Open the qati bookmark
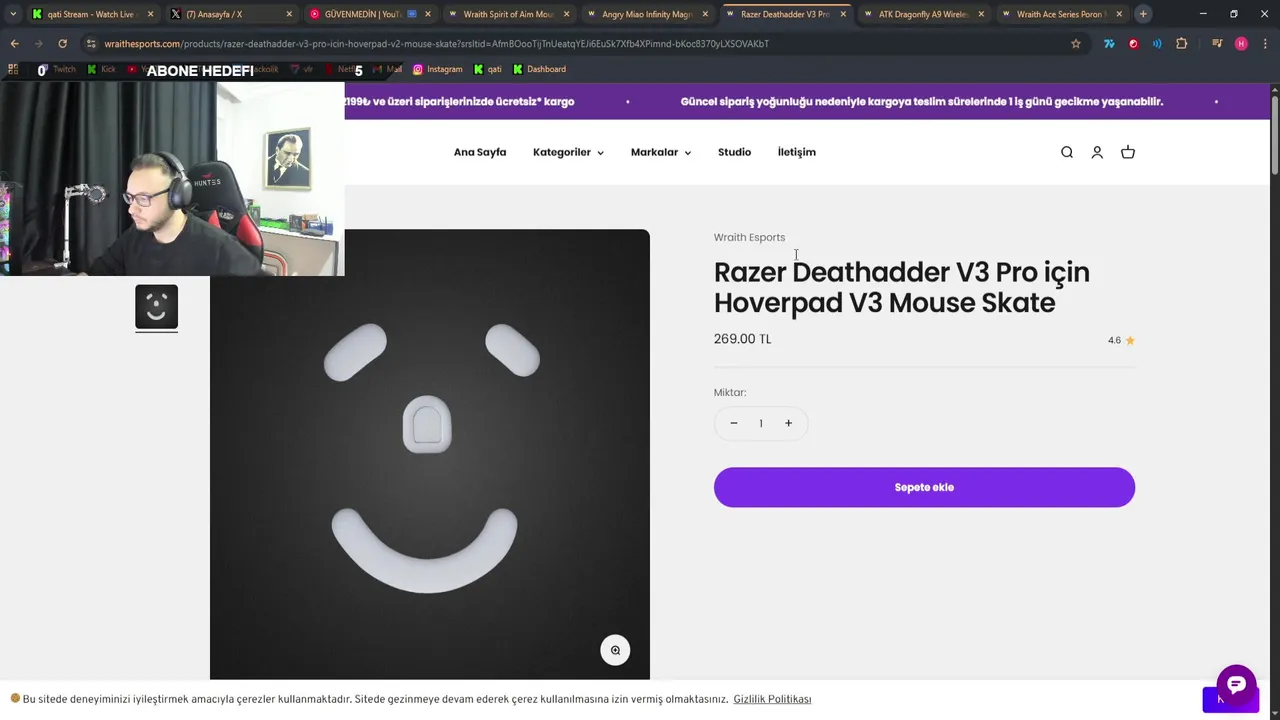This screenshot has height=720, width=1280. (487, 69)
